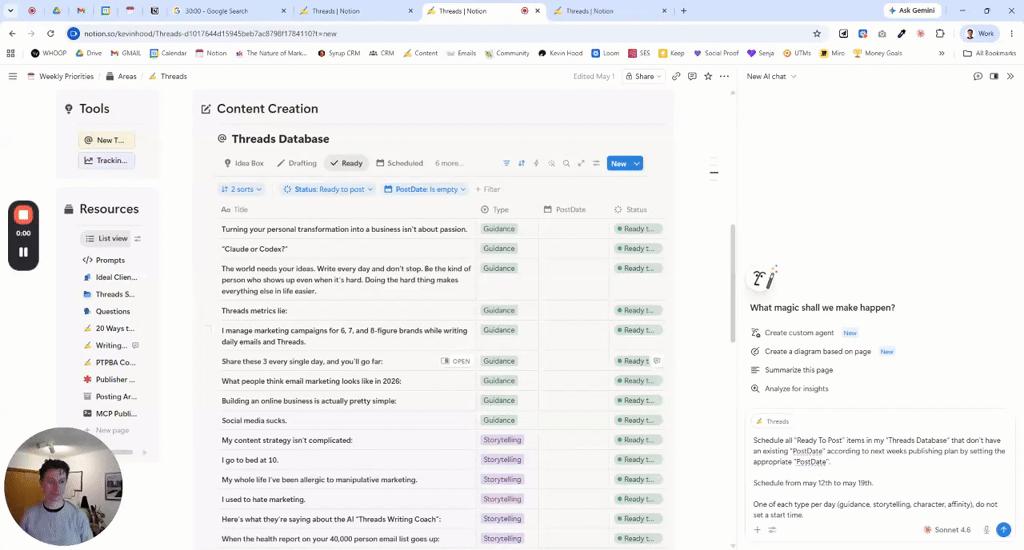Open row "Social media sucks."
Screen dimensions: 1024x550
(x=254, y=421)
